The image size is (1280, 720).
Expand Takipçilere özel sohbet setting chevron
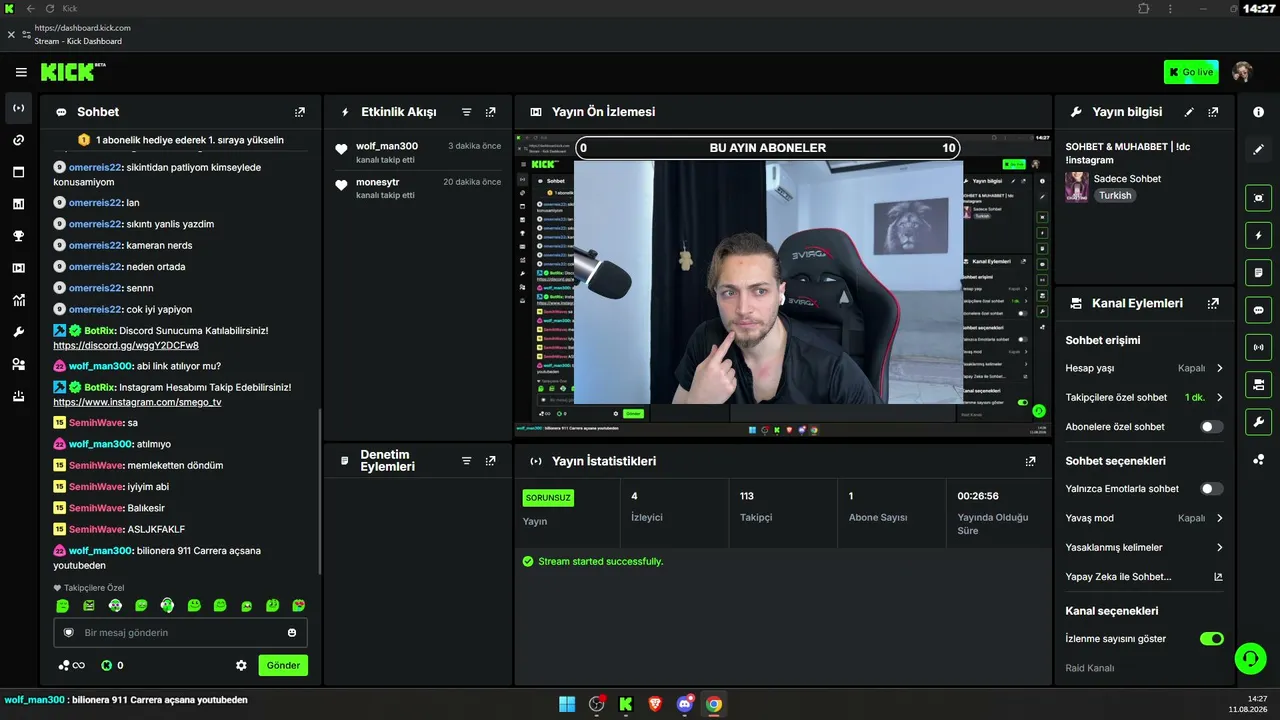tap(1219, 397)
